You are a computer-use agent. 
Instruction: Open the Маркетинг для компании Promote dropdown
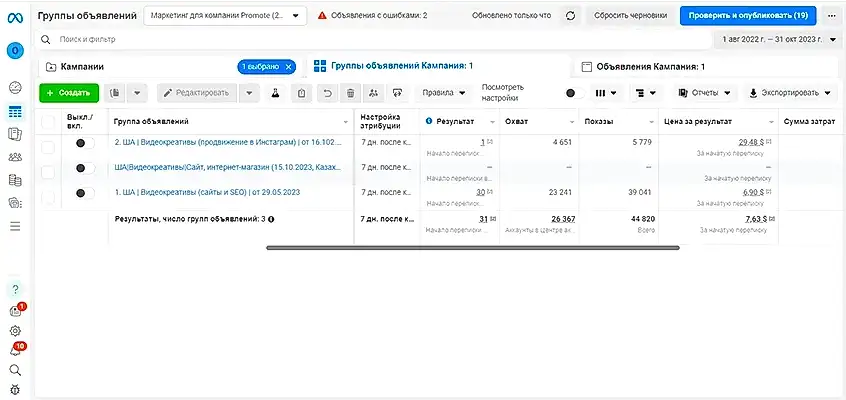225,16
